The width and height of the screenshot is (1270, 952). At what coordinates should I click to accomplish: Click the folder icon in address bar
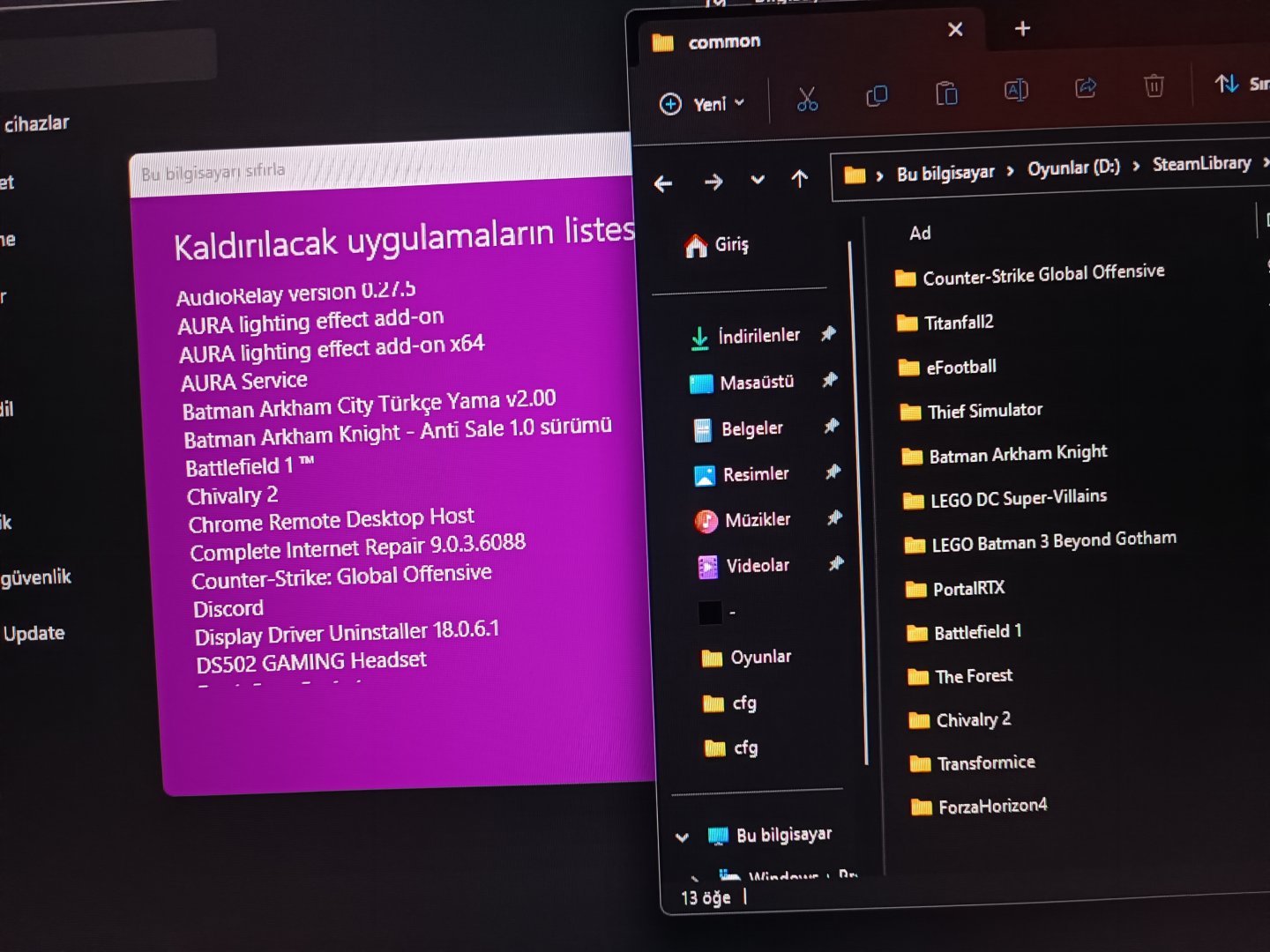click(x=855, y=175)
